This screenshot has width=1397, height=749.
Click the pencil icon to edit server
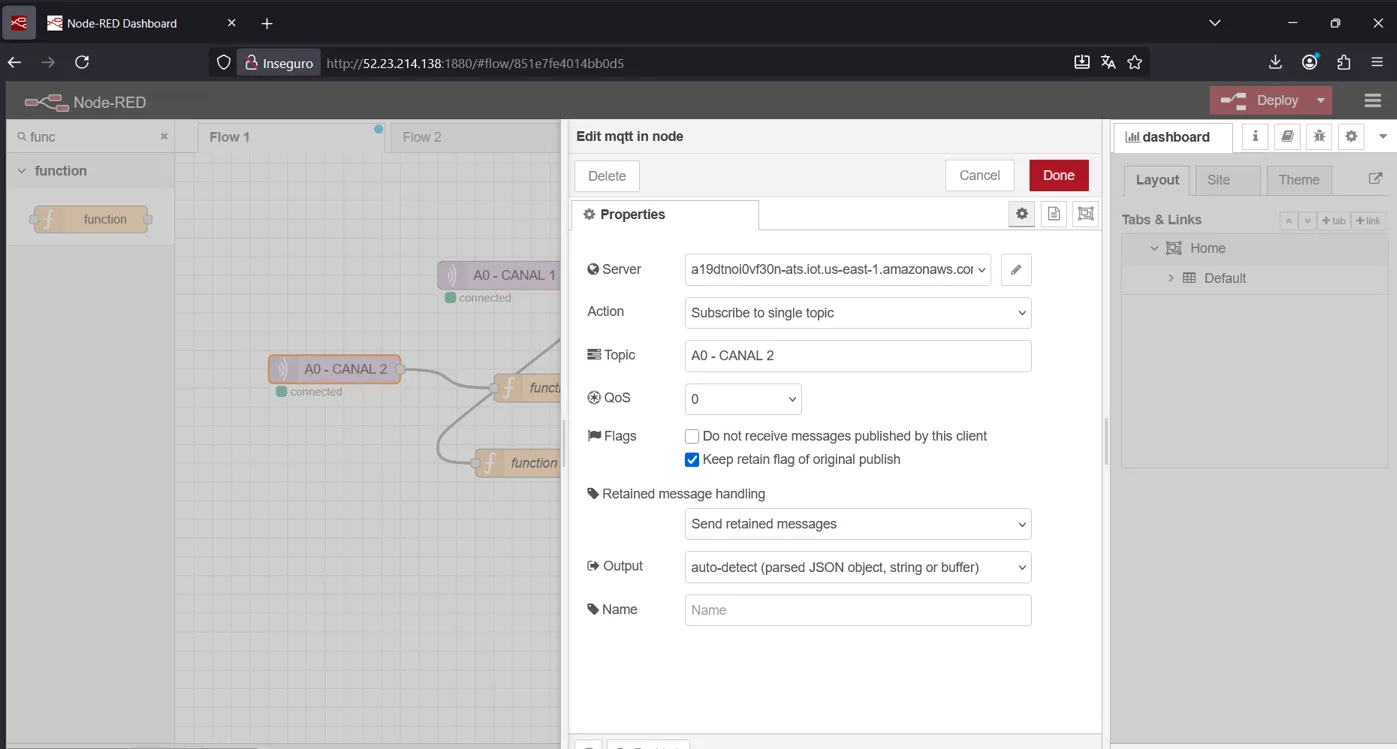tap(1015, 270)
